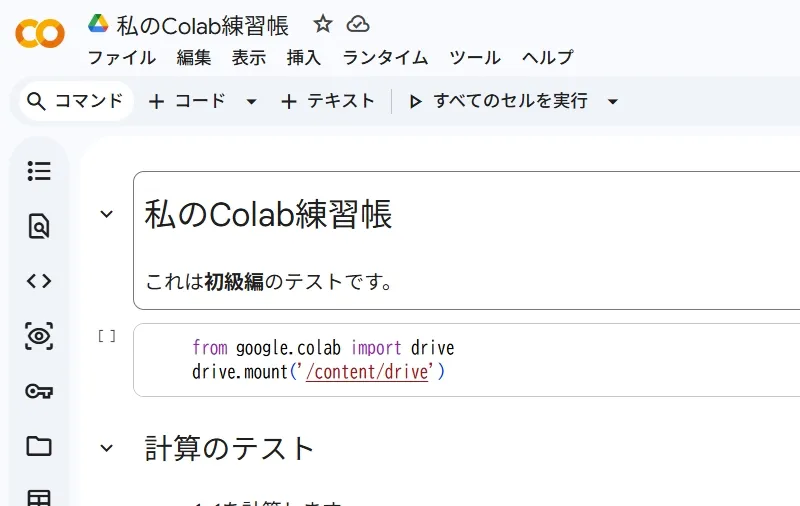Collapse the 計算のテスト section

point(107,448)
